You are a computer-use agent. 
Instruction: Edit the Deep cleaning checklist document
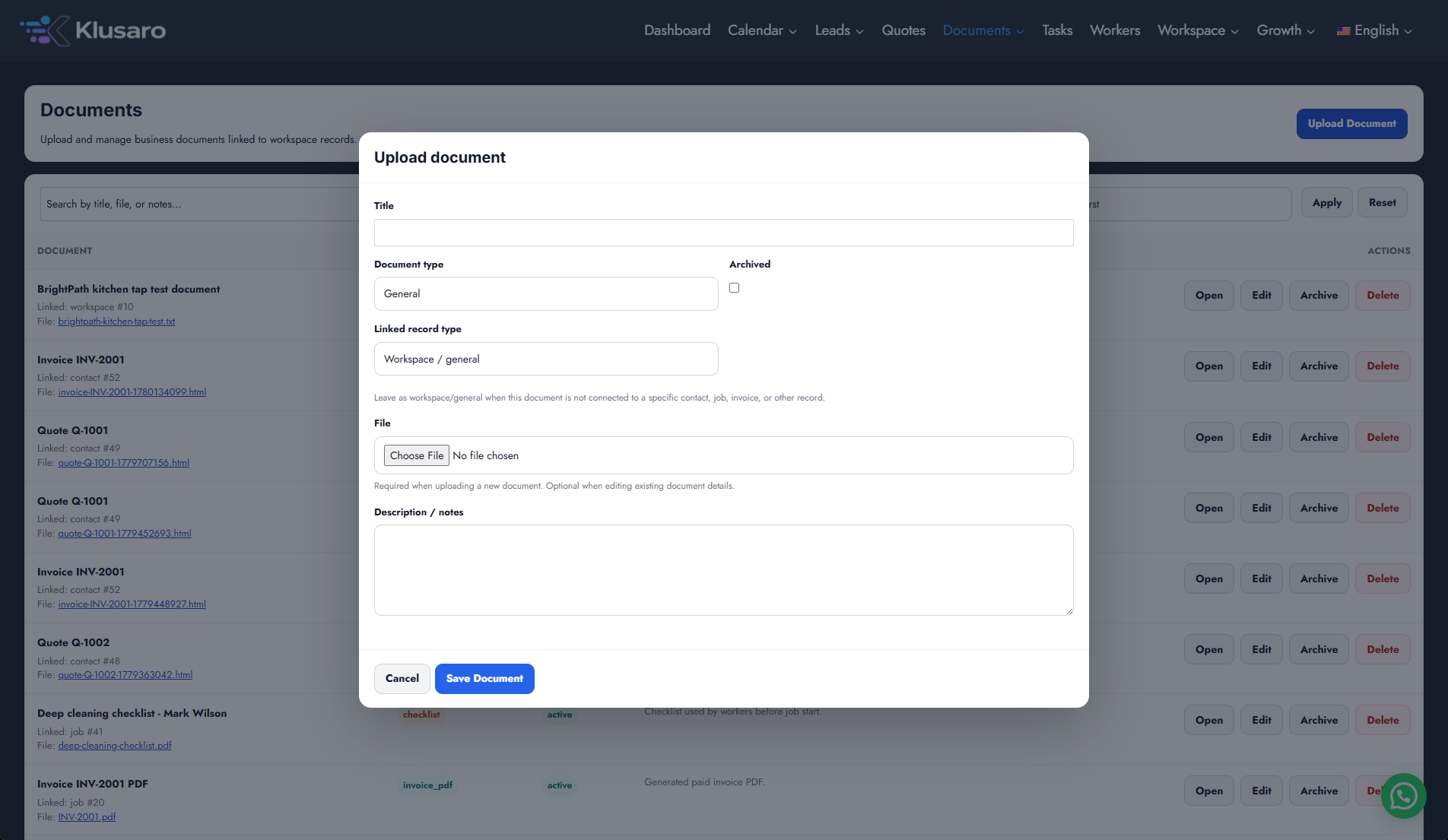1262,721
